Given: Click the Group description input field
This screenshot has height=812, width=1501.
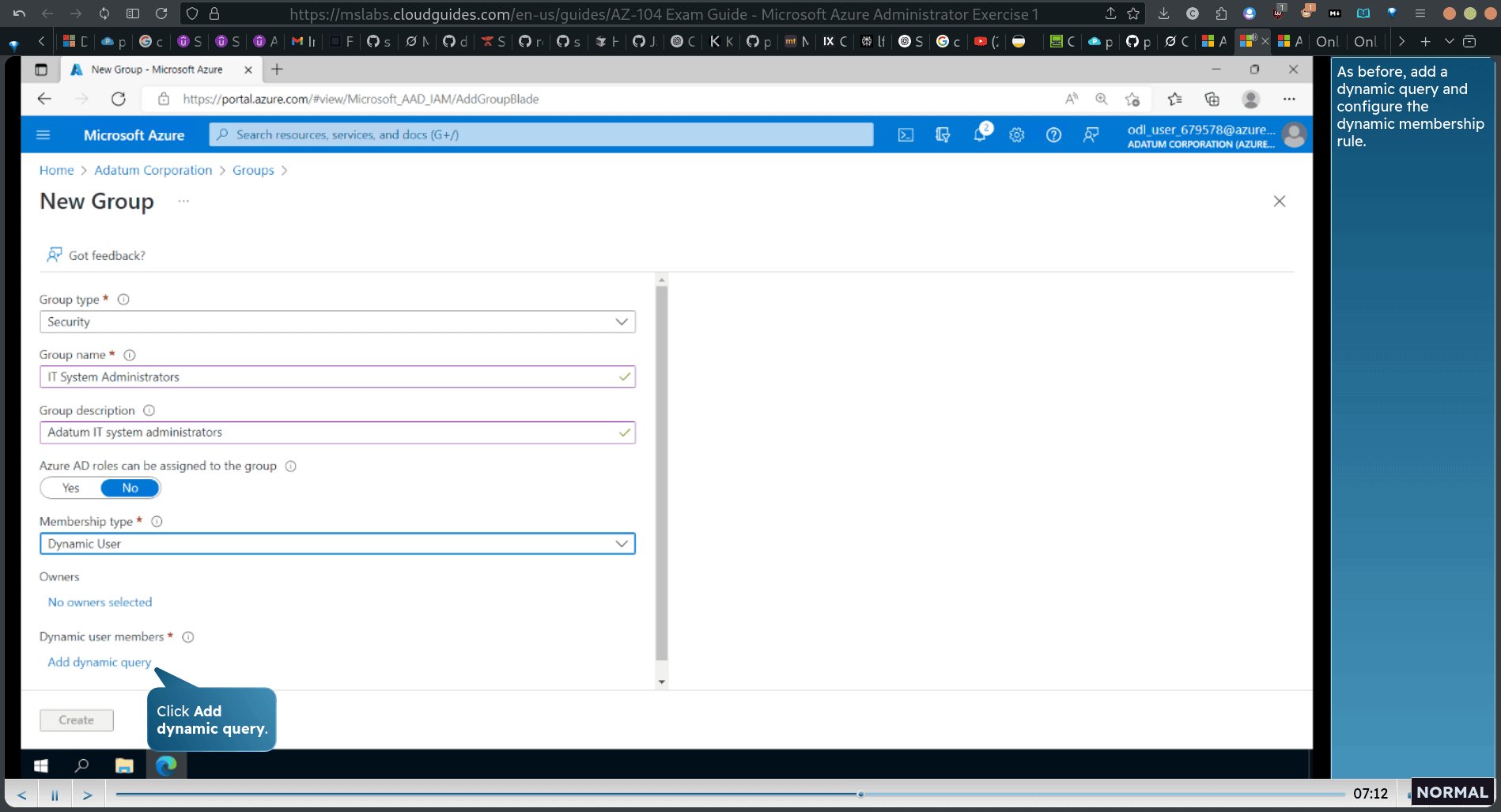Looking at the screenshot, I should [338, 432].
